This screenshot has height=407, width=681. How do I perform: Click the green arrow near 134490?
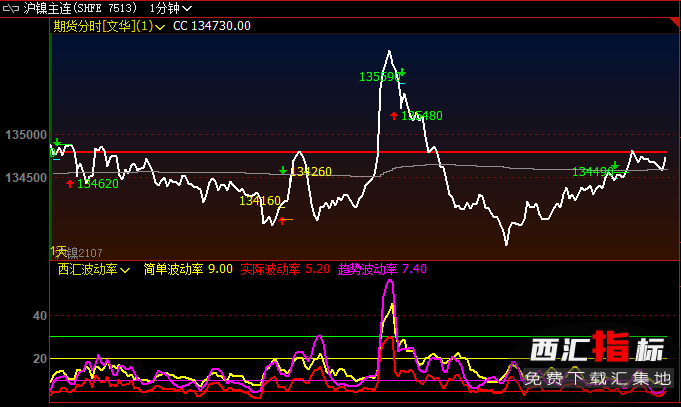tap(614, 167)
